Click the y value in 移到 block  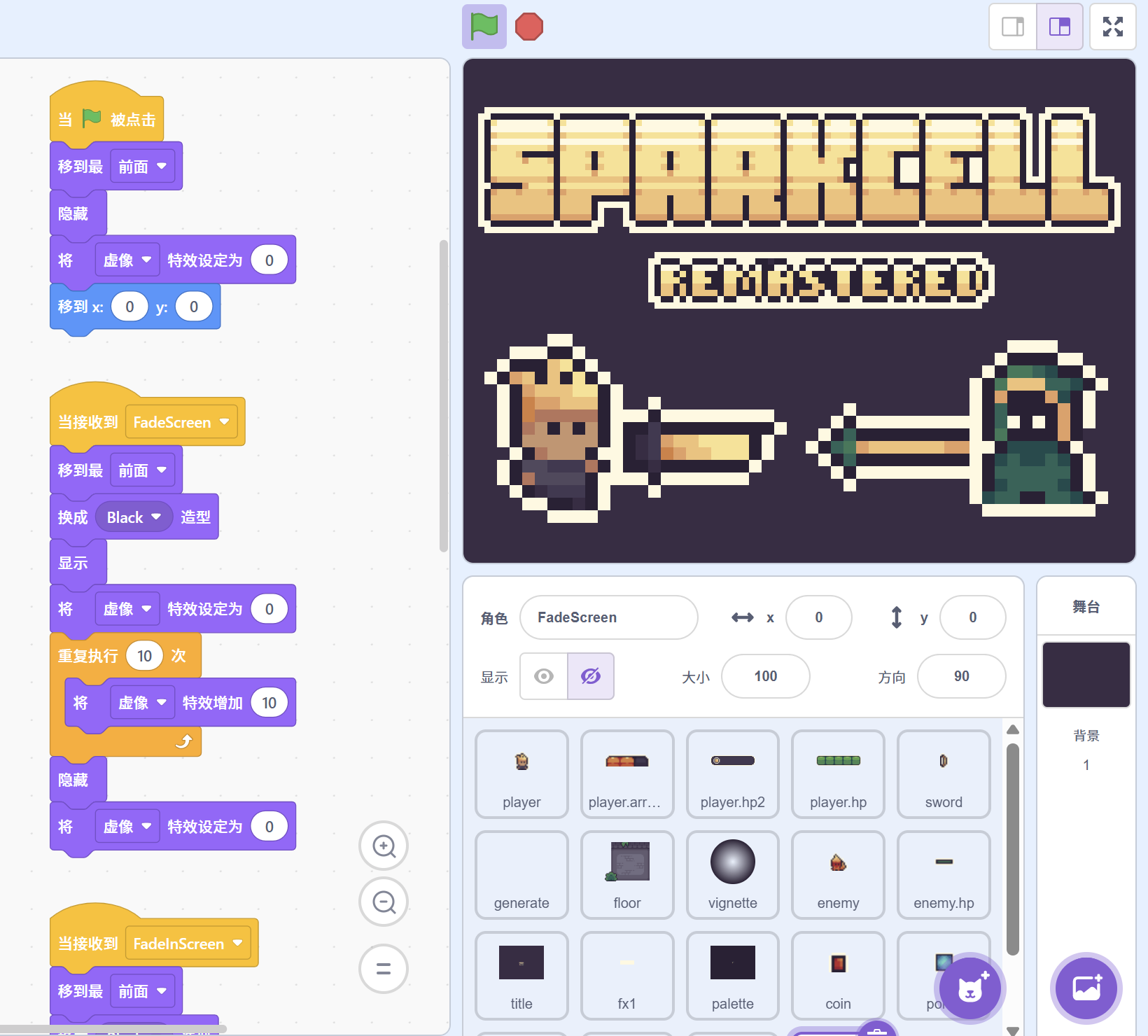point(194,307)
